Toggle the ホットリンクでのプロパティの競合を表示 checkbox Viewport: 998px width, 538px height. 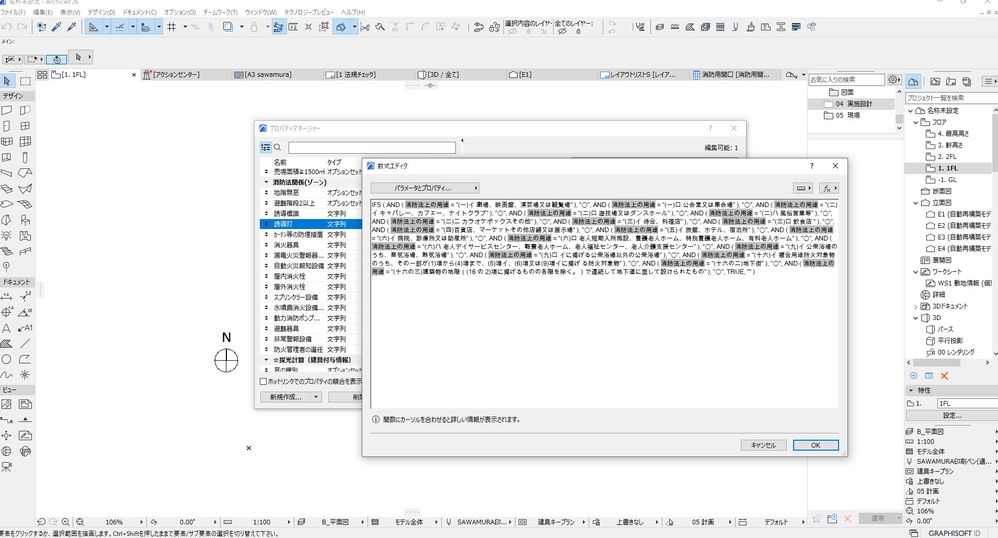point(263,381)
